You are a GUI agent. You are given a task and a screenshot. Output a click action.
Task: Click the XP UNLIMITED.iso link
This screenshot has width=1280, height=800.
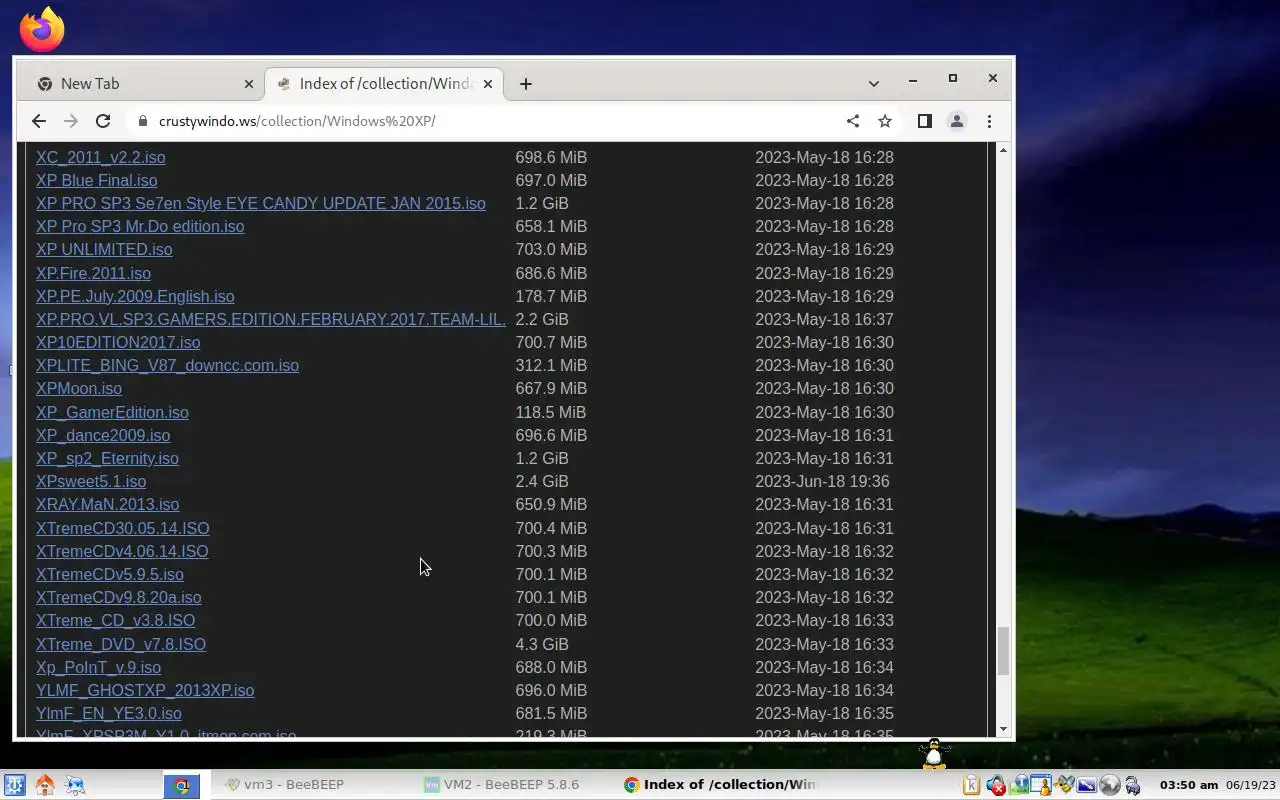104,249
